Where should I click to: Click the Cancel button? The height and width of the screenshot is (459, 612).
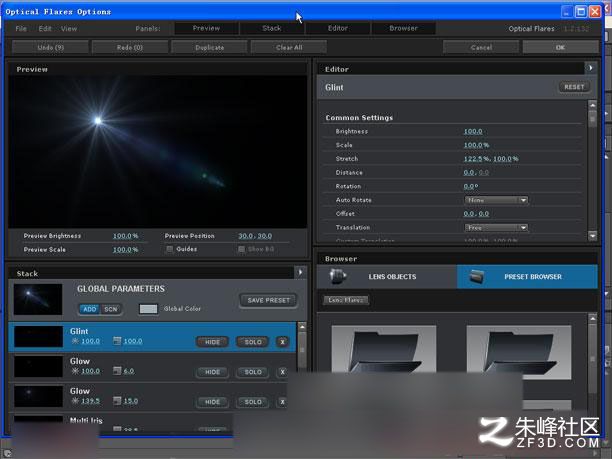click(481, 47)
